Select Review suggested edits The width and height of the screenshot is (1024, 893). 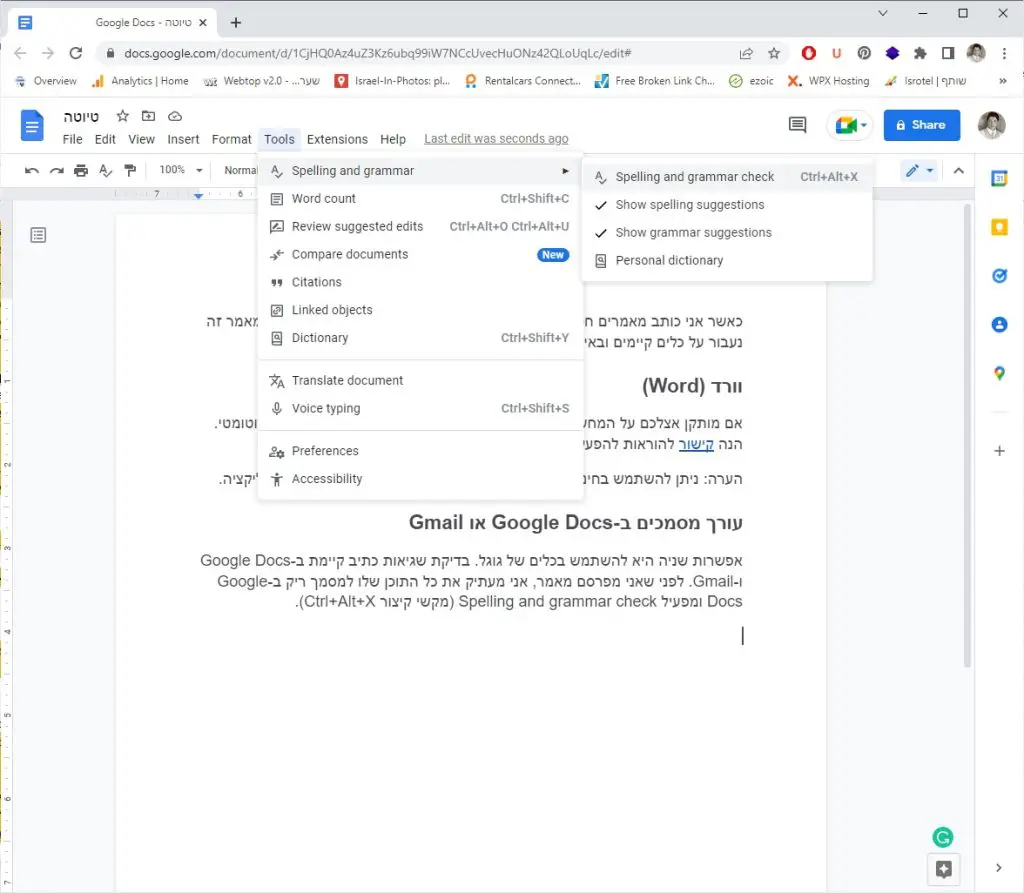[x=420, y=227]
